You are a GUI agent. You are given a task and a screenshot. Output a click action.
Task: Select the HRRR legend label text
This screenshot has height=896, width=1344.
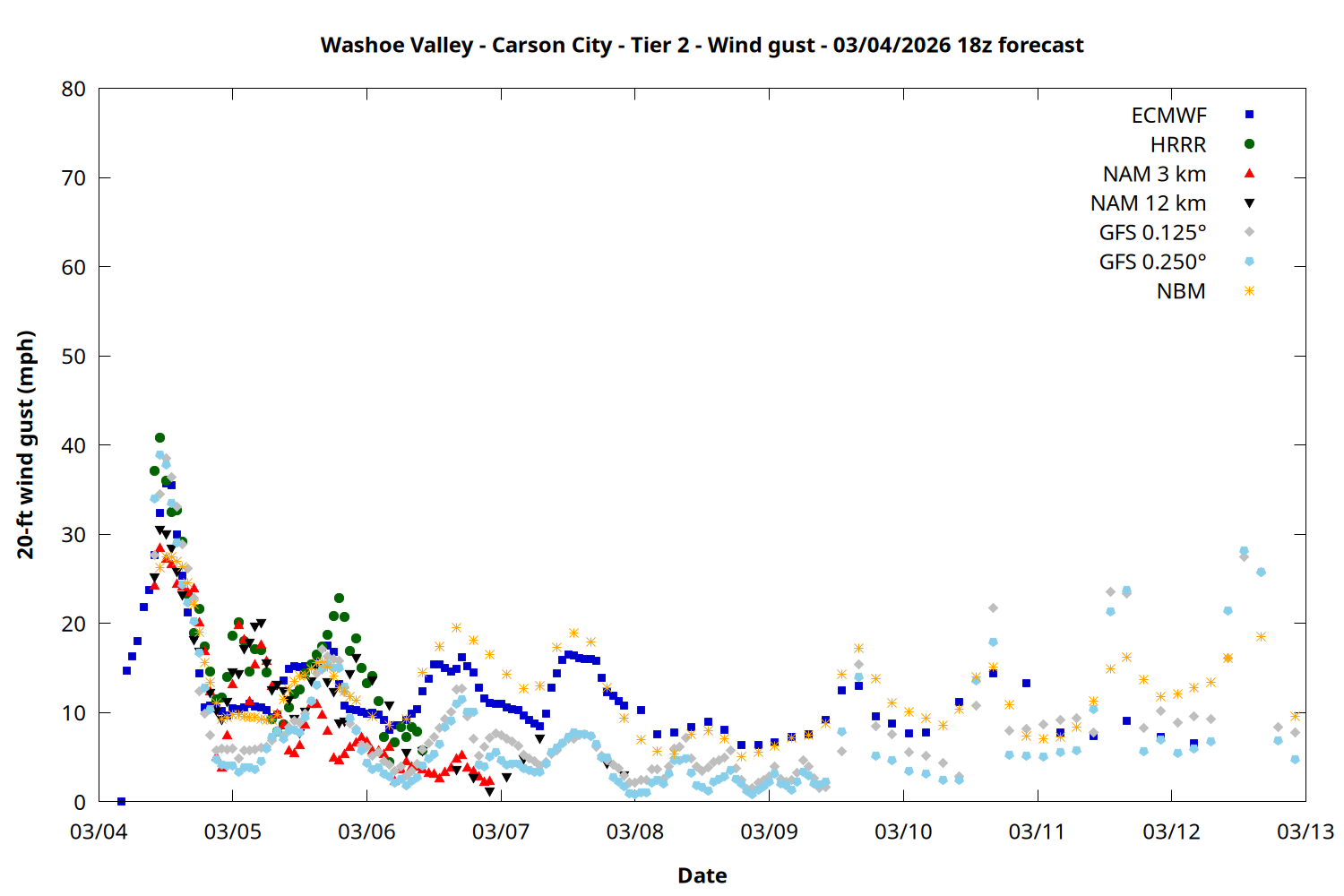tap(1178, 145)
